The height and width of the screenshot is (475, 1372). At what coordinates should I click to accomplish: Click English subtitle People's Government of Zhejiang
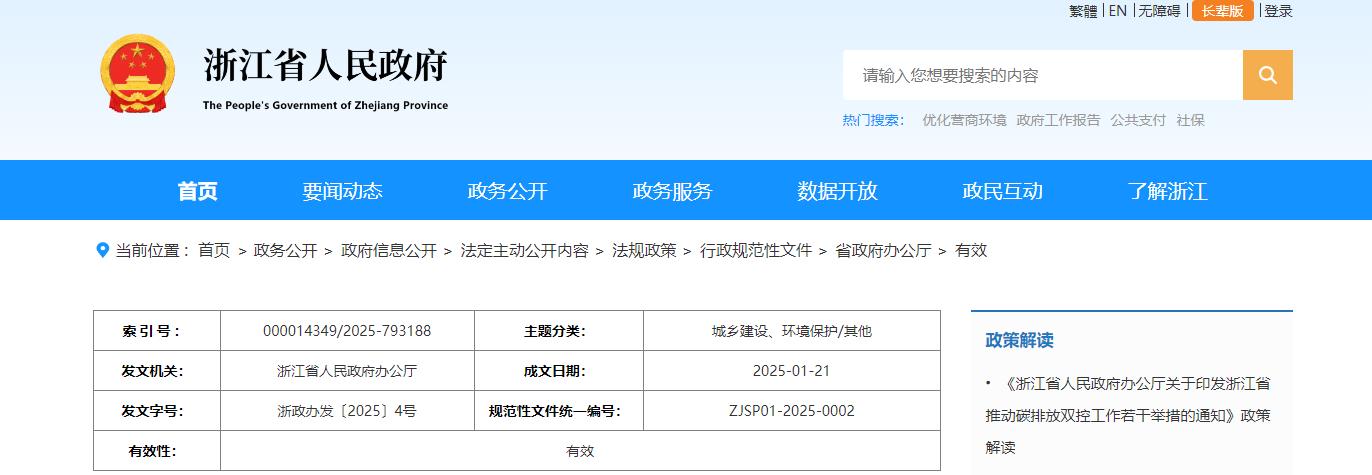(326, 105)
